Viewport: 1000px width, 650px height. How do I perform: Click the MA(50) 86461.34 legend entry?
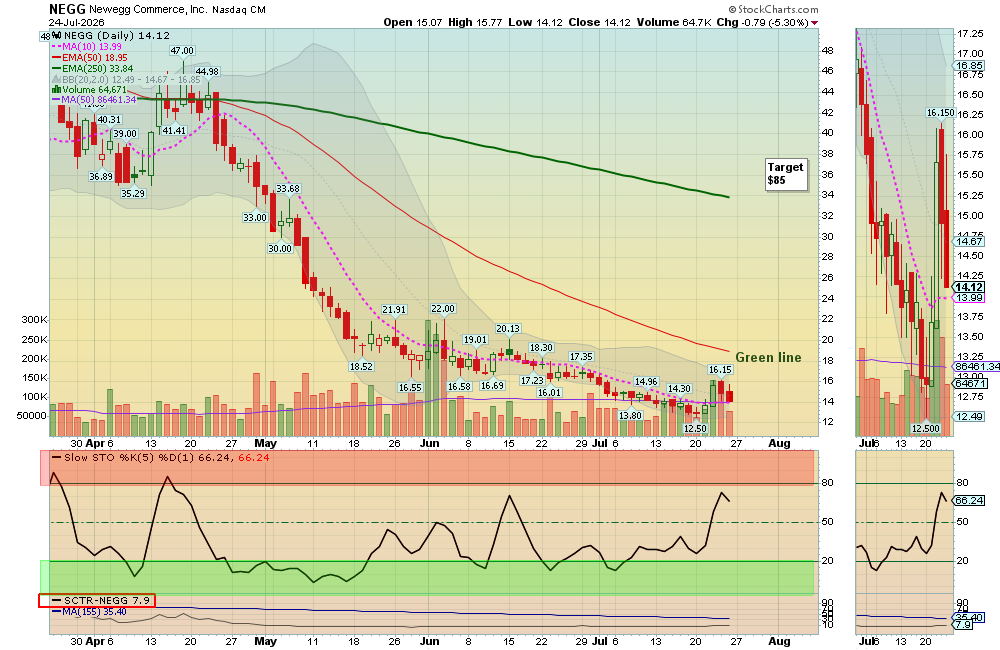point(94,100)
